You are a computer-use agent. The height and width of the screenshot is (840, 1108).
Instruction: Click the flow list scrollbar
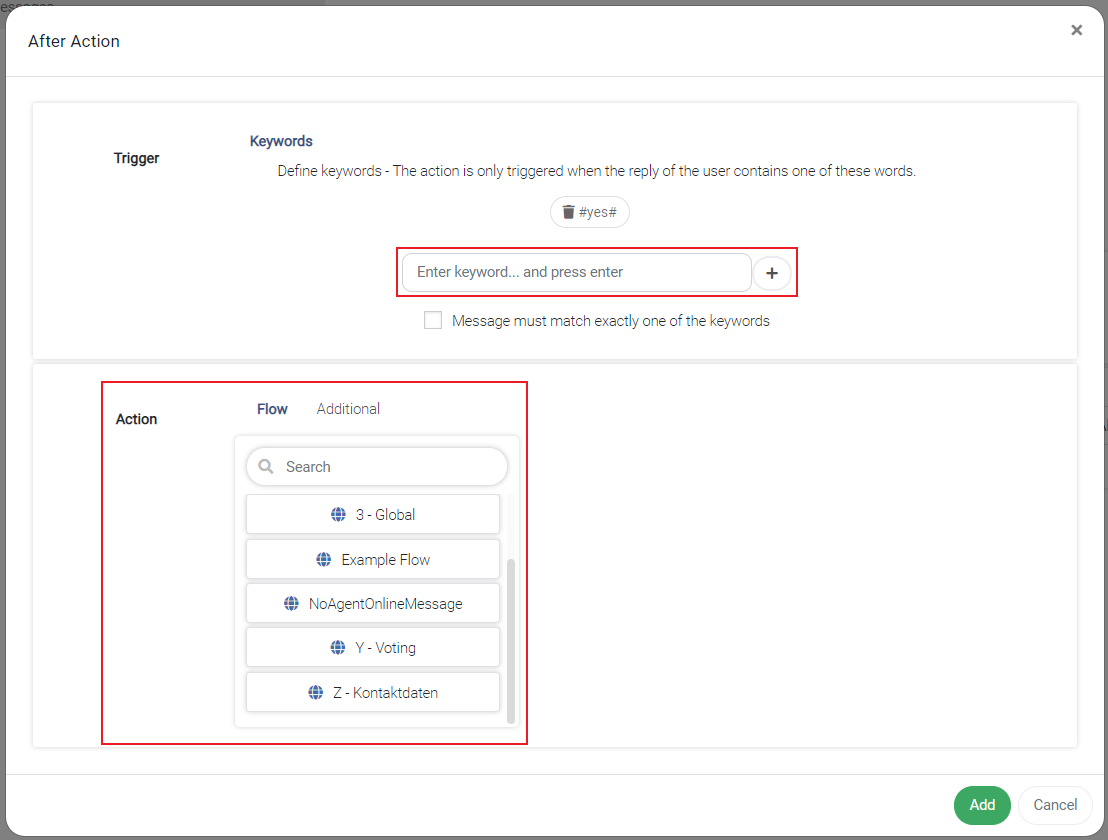coord(511,640)
